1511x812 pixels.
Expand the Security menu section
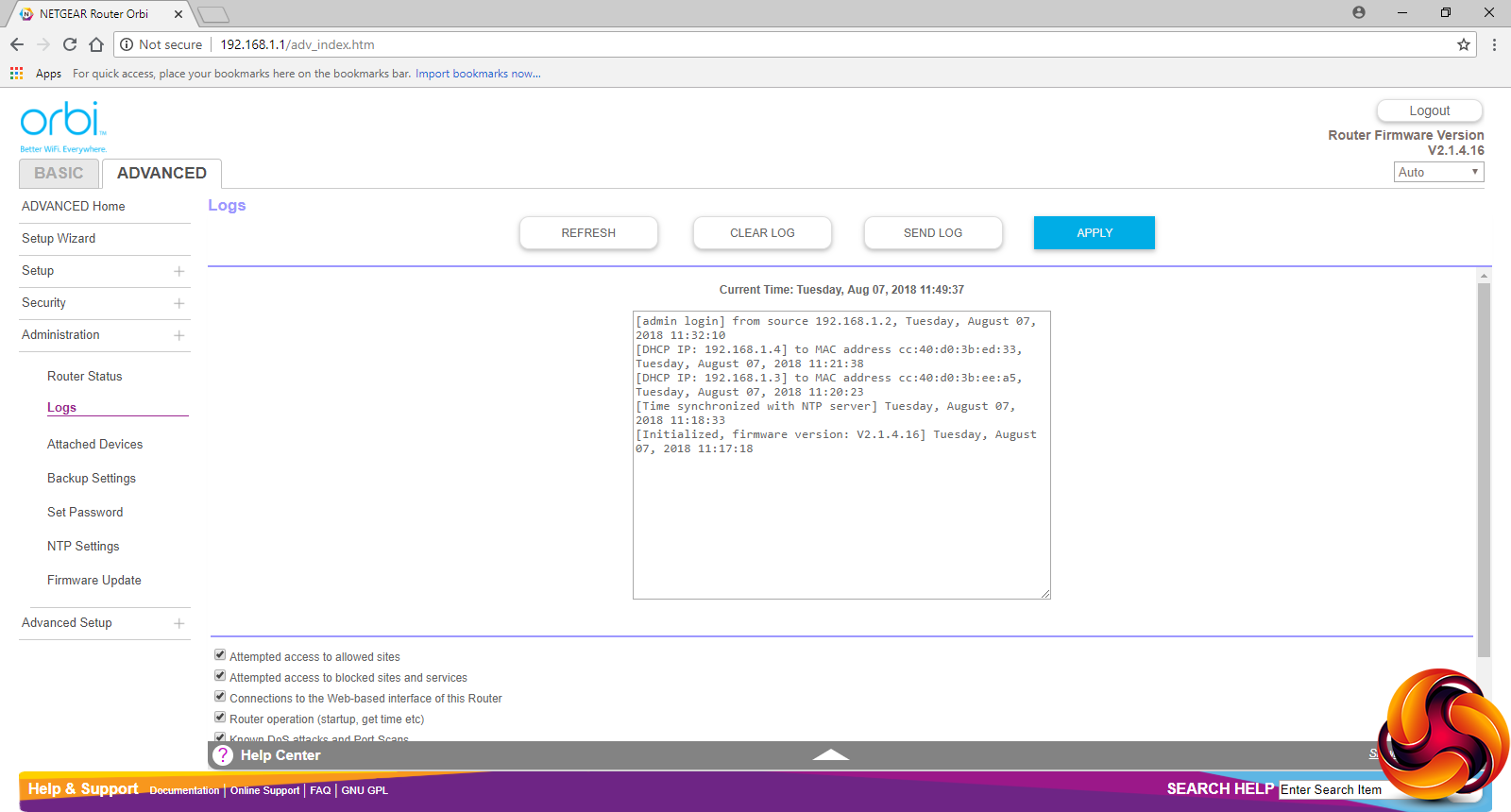point(178,303)
